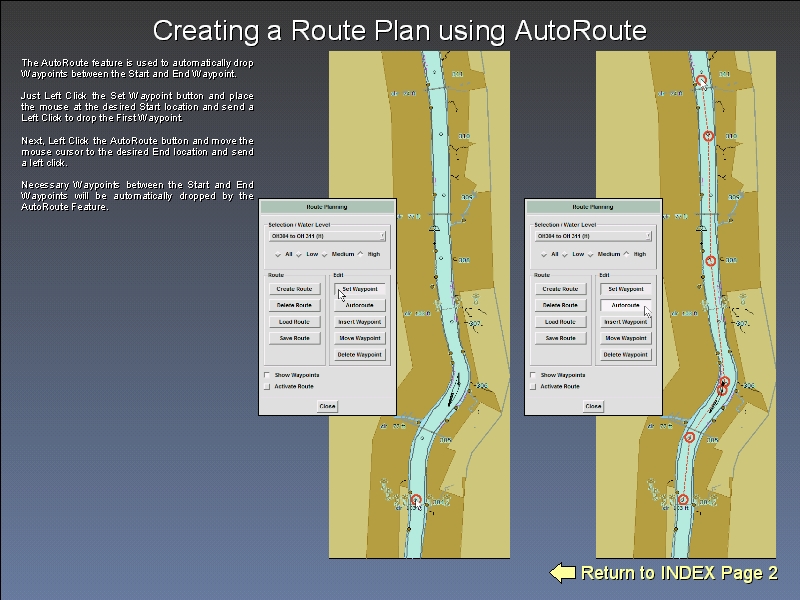
Task: Close the left Route Planning dialog via Close
Action: point(327,406)
